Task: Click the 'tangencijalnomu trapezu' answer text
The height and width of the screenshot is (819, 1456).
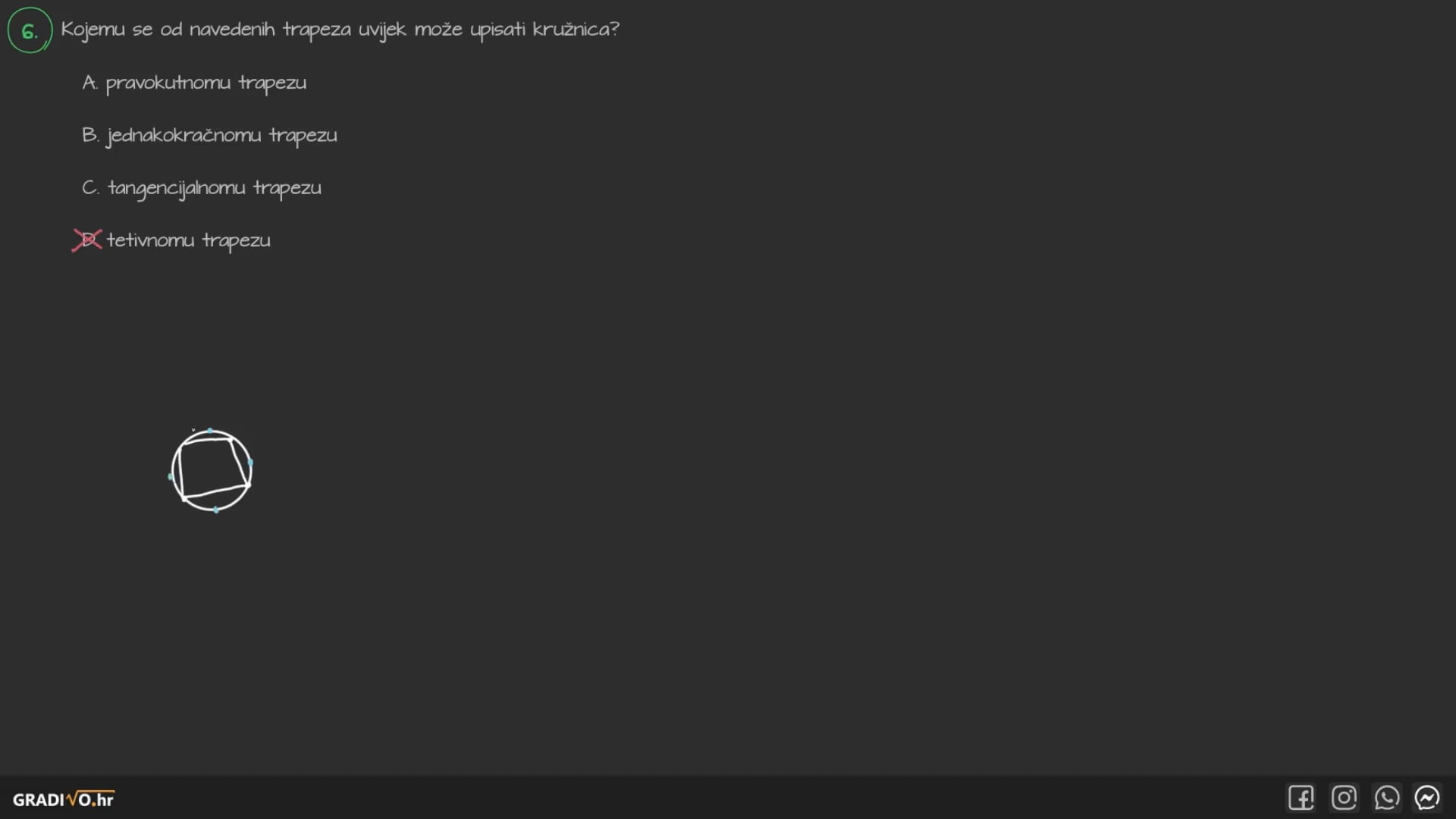Action: point(215,188)
